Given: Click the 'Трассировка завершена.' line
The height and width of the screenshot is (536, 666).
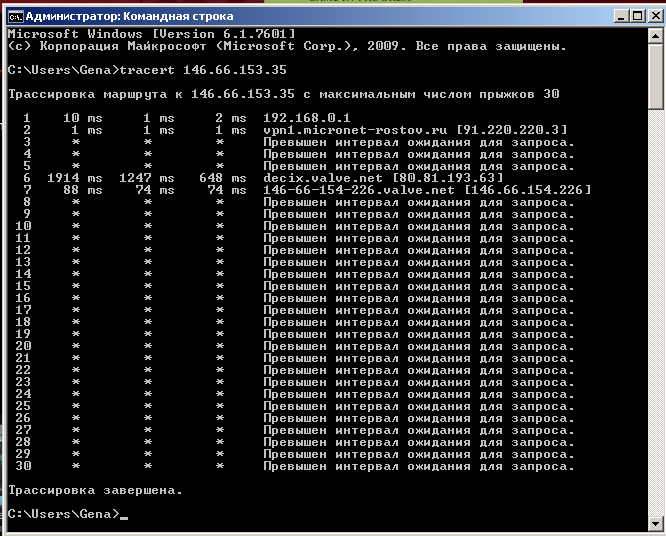Looking at the screenshot, I should (95, 490).
